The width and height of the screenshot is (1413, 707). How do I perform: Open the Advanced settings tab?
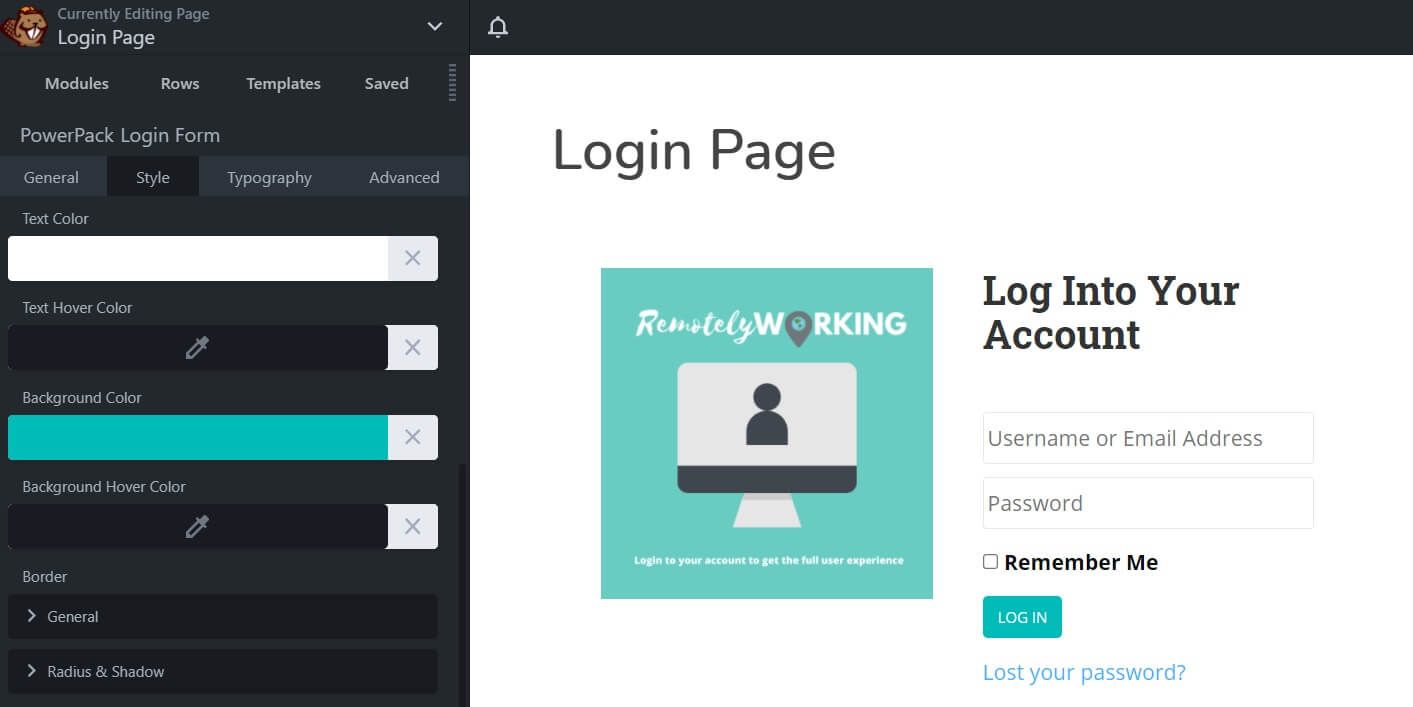coord(404,177)
